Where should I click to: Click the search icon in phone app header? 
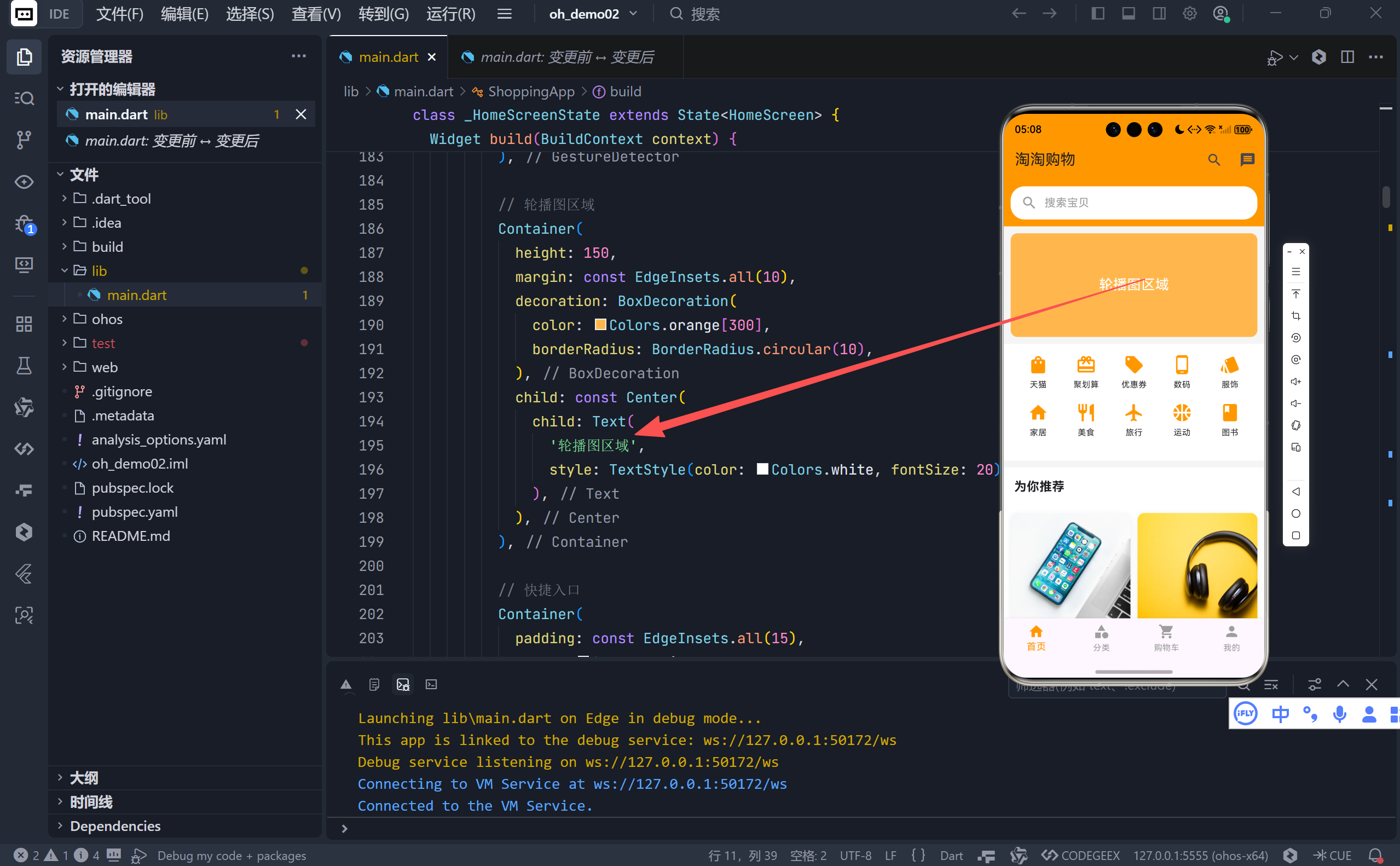(1214, 160)
